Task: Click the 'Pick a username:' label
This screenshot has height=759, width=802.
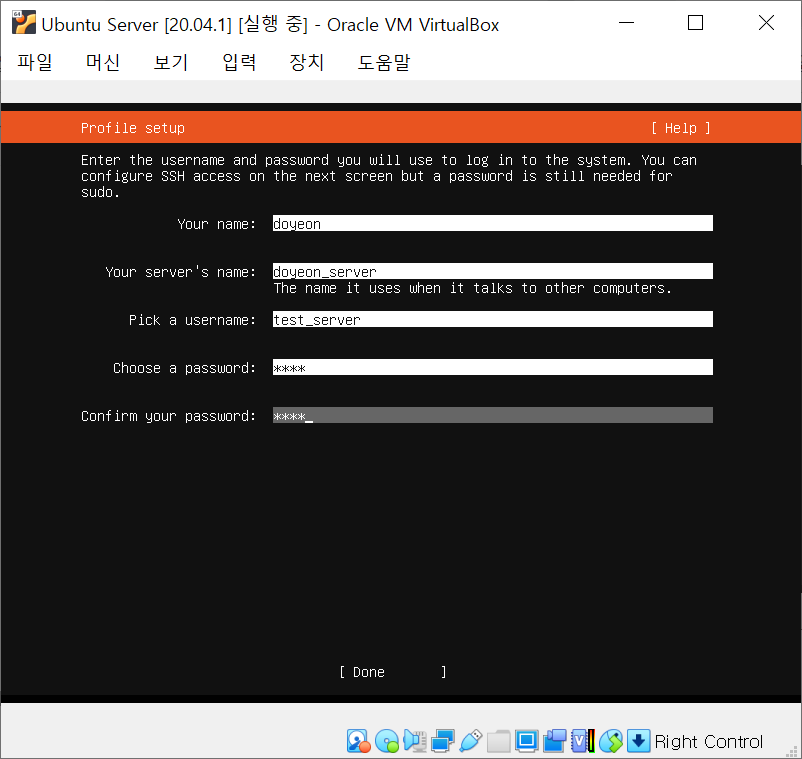Action: coord(192,320)
